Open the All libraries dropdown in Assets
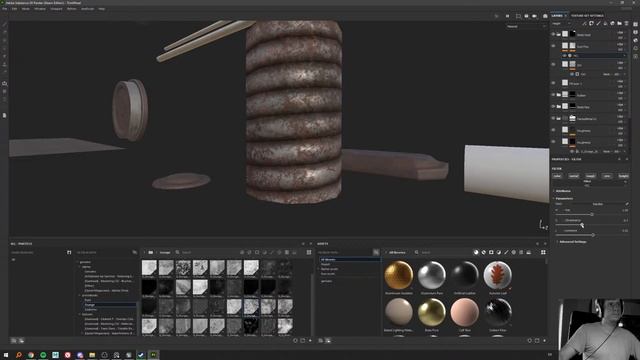The height and width of the screenshot is (360, 640). pos(397,252)
